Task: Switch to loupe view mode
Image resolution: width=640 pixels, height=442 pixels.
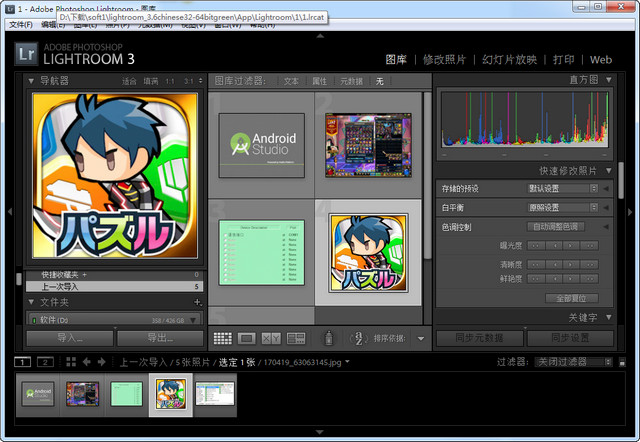Action: [247, 338]
